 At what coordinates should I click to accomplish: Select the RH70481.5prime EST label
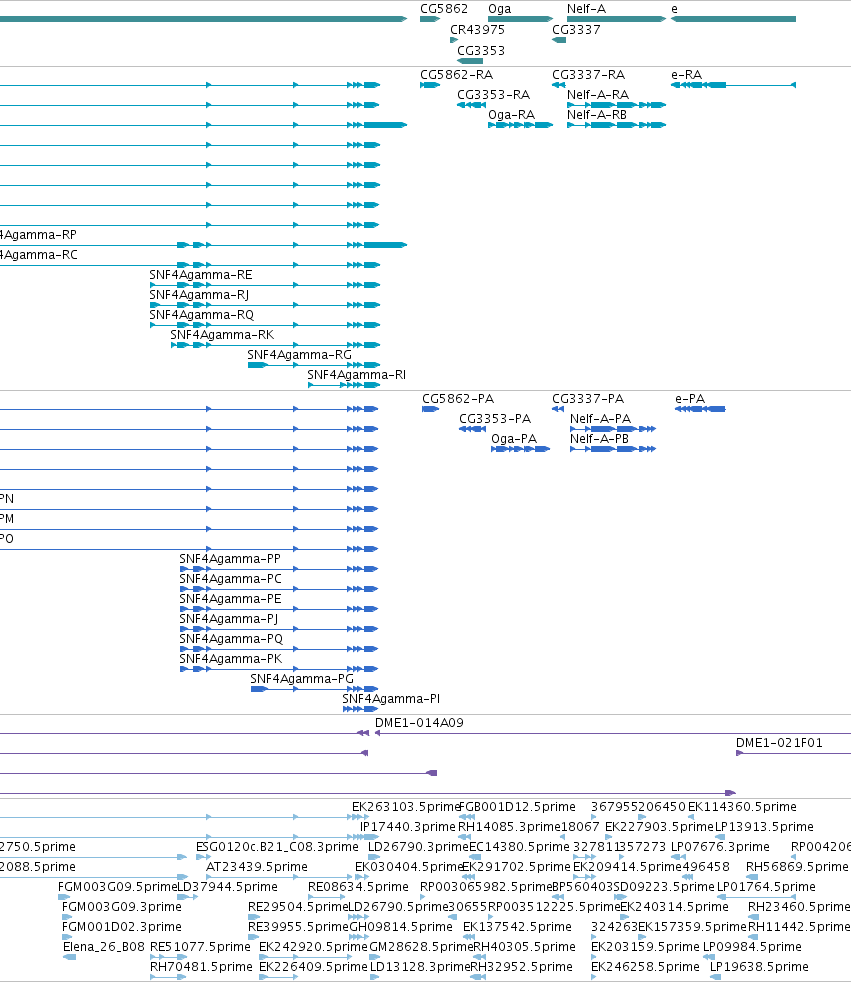tap(201, 967)
